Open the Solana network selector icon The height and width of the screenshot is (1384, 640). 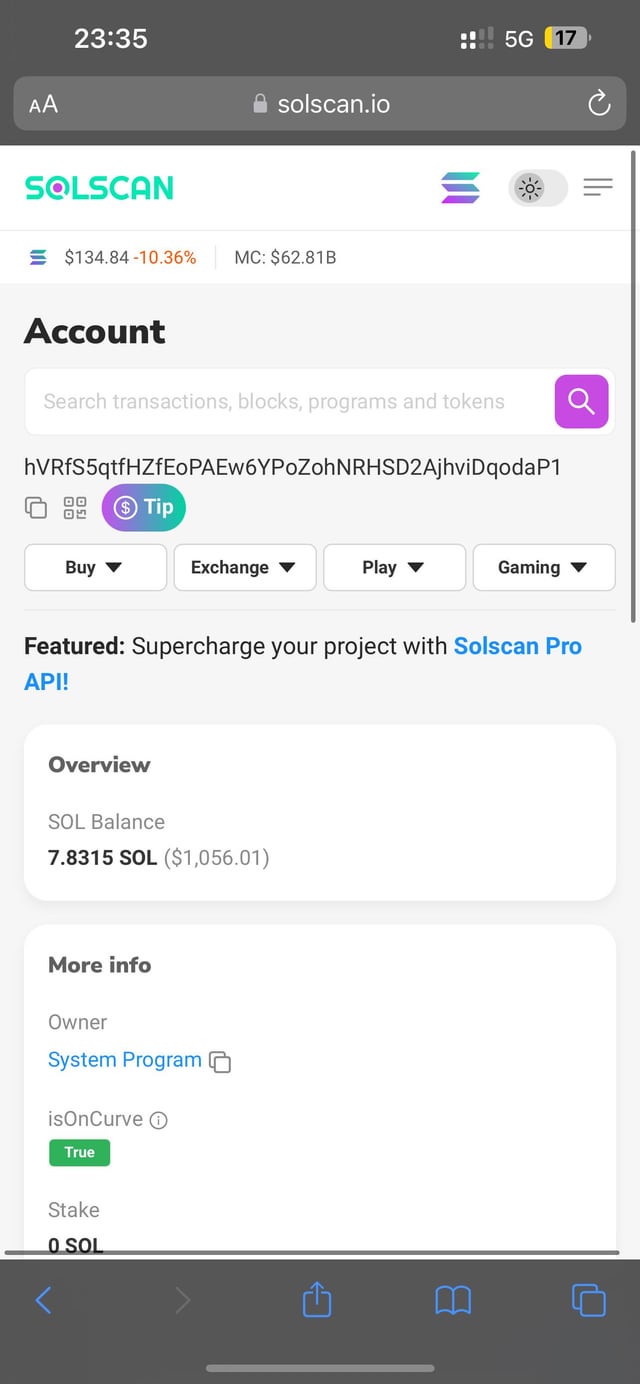click(460, 187)
